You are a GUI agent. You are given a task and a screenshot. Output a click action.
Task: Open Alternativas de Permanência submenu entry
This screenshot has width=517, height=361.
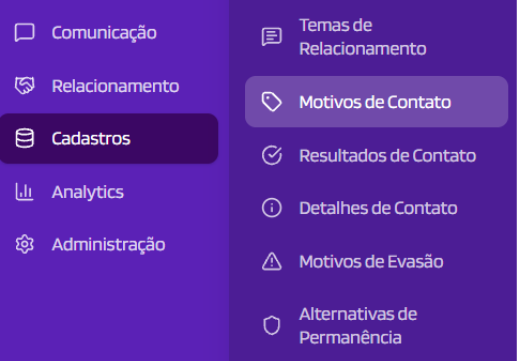(x=358, y=326)
